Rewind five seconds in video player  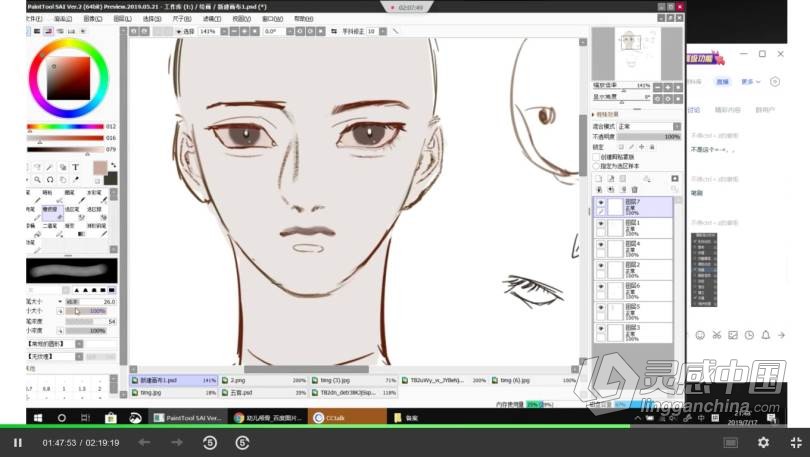[210, 443]
